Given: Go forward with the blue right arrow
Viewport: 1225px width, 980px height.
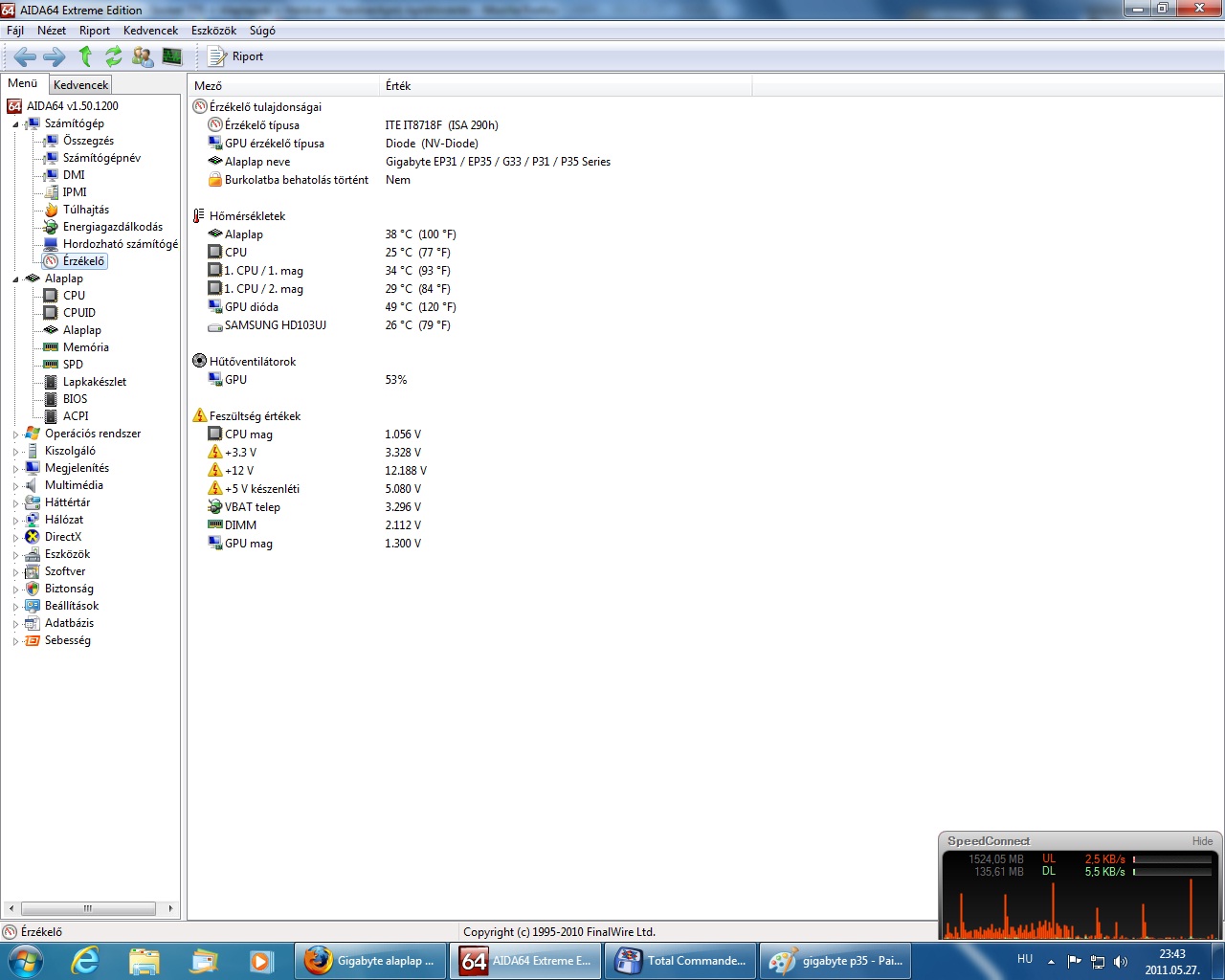Looking at the screenshot, I should [55, 56].
